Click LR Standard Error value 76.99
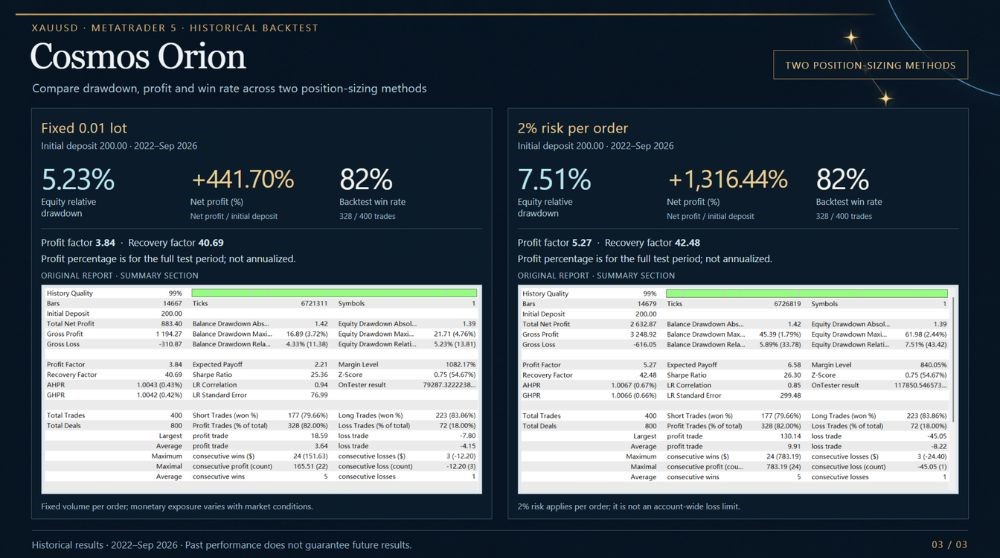The width and height of the screenshot is (1000, 558). 319,395
